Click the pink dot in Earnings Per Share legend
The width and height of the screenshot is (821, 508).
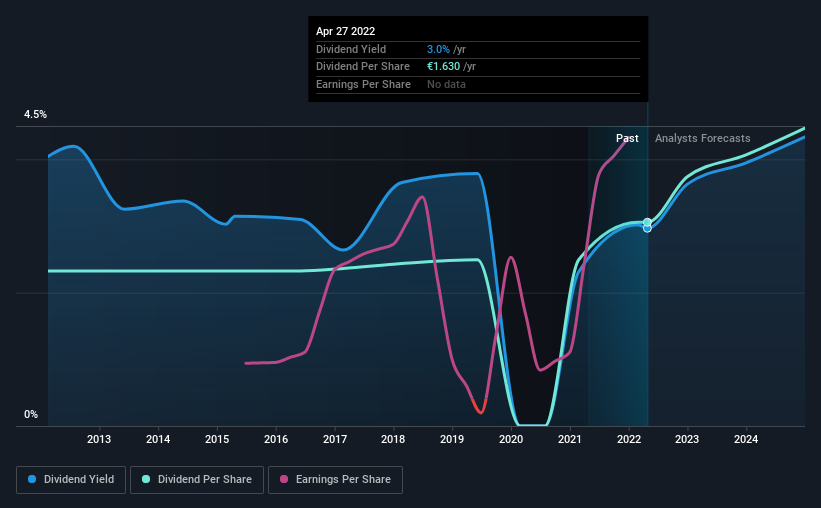tap(284, 479)
